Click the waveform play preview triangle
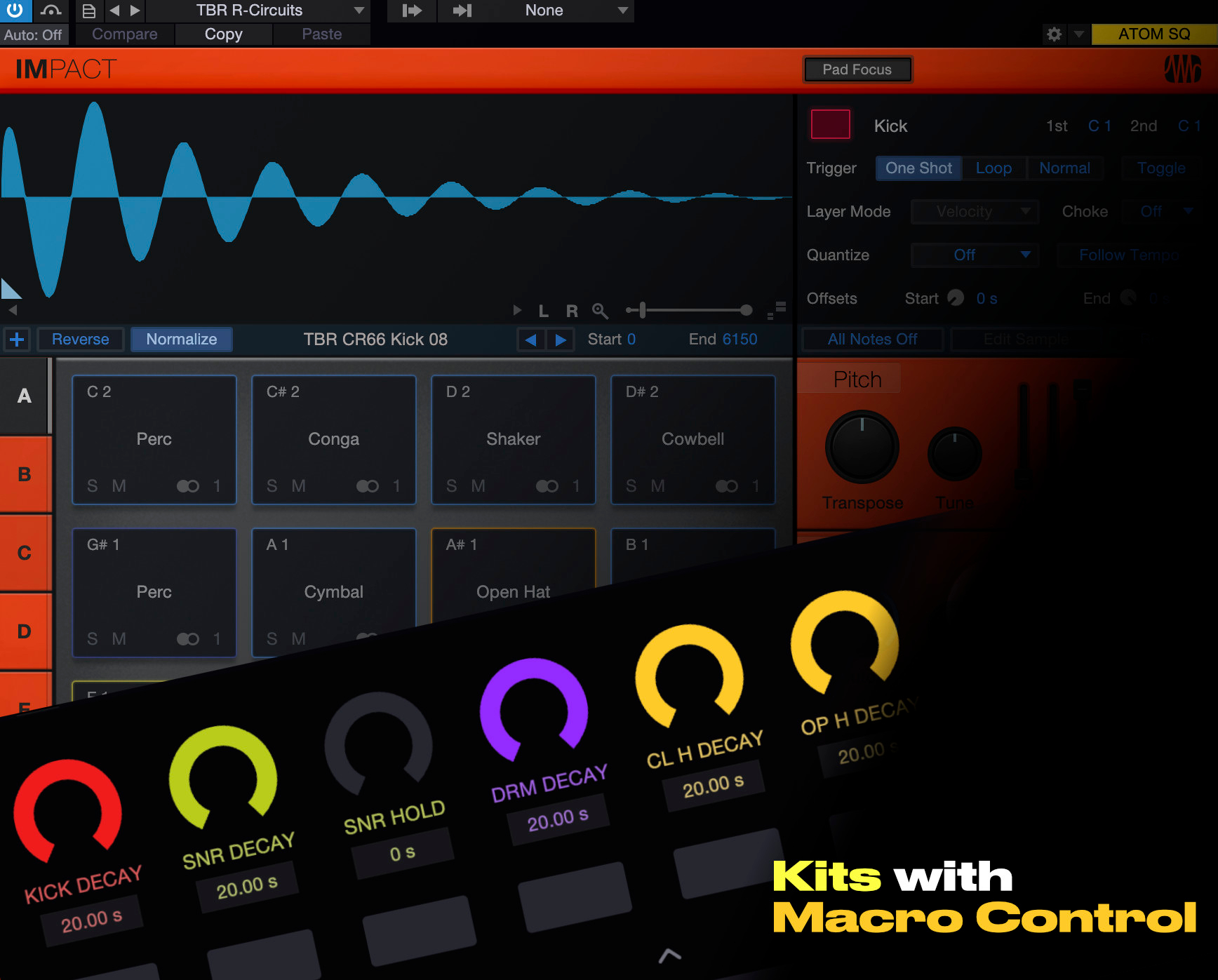Viewport: 1218px width, 980px height. point(517,310)
